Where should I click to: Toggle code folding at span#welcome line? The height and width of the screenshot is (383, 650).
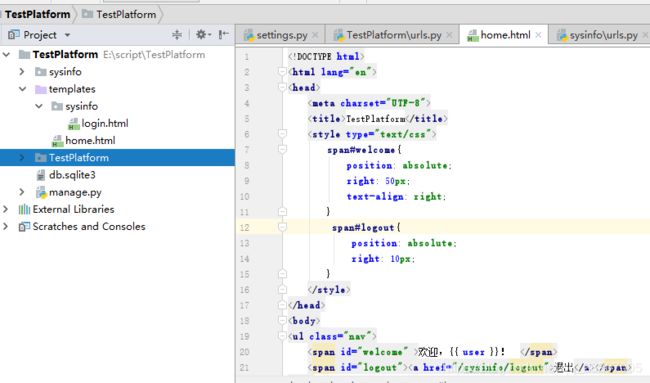[x=282, y=149]
